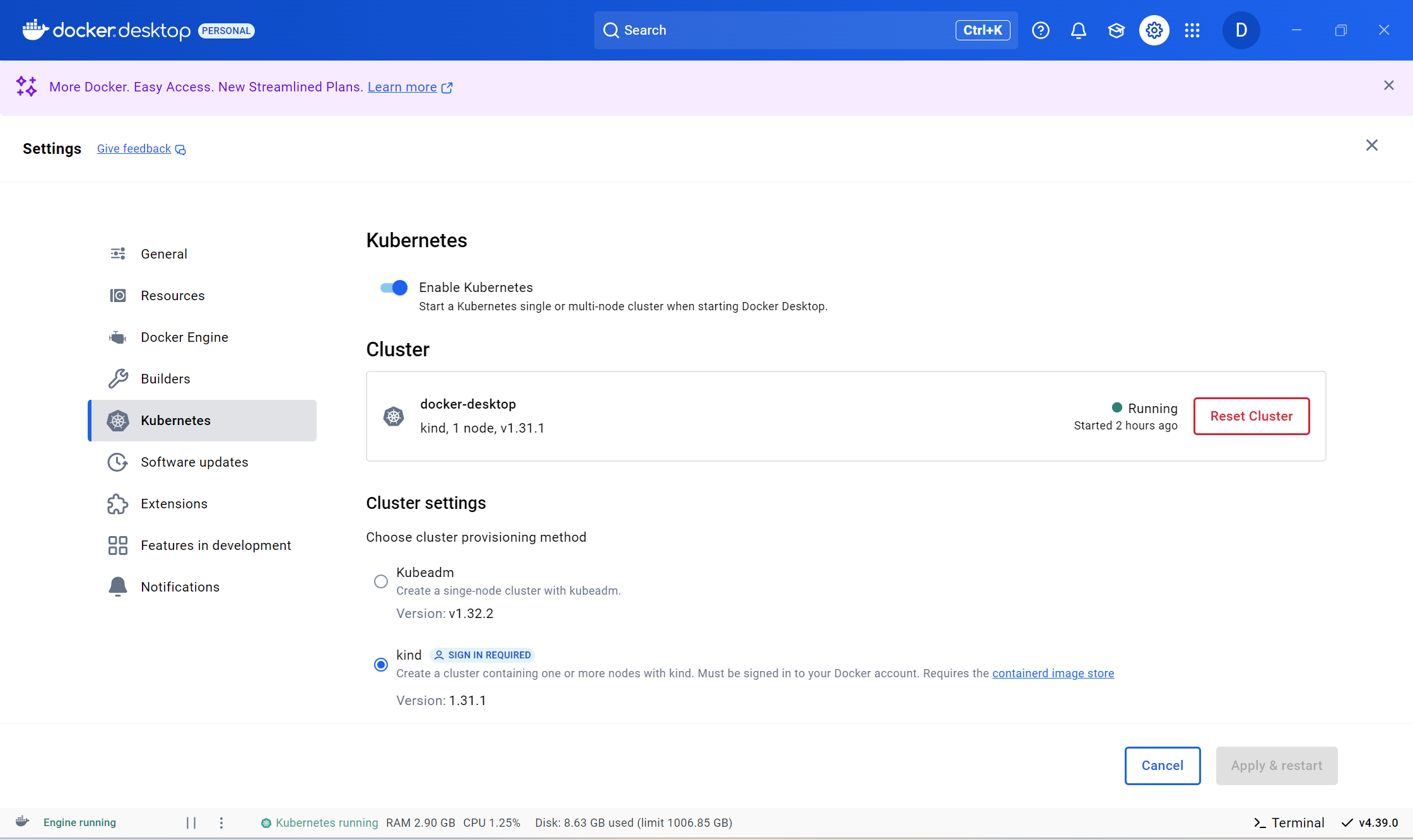
Task: Click the kind, 1 node, v1.31.1 text
Action: click(483, 428)
